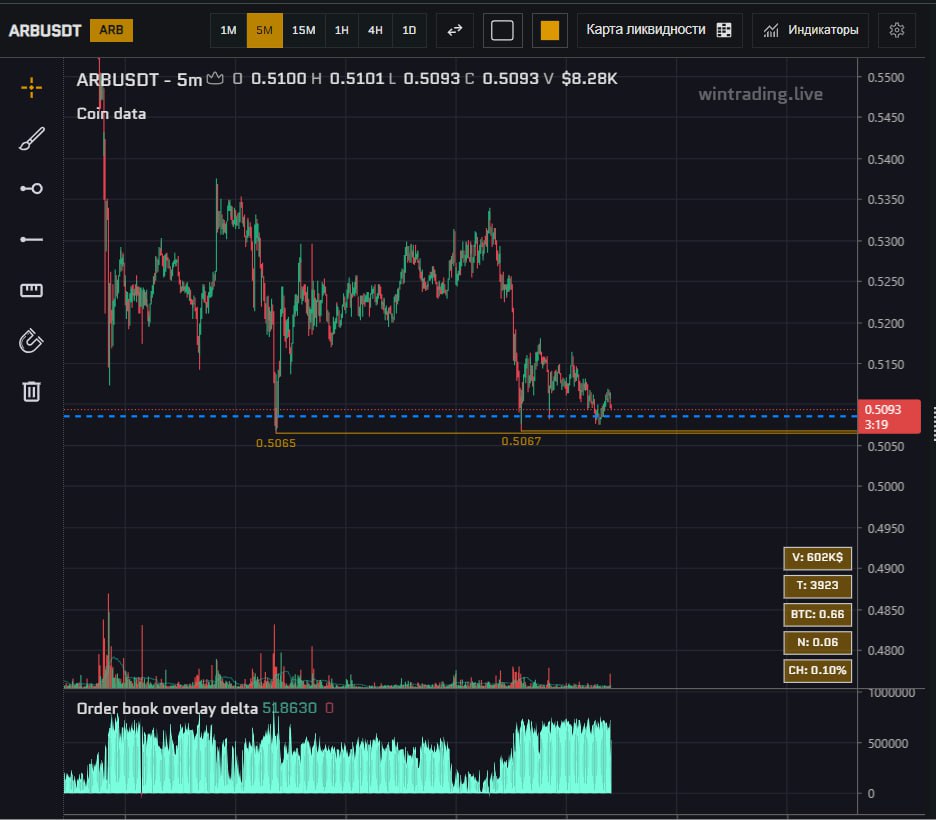This screenshot has width=936, height=820.
Task: Open the Индикаторы indicators menu
Action: 810,30
